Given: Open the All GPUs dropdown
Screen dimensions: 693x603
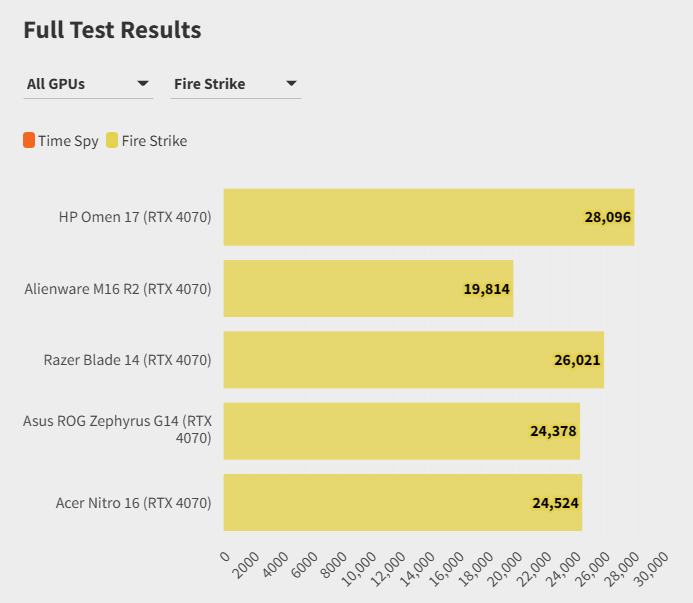Looking at the screenshot, I should tap(88, 84).
